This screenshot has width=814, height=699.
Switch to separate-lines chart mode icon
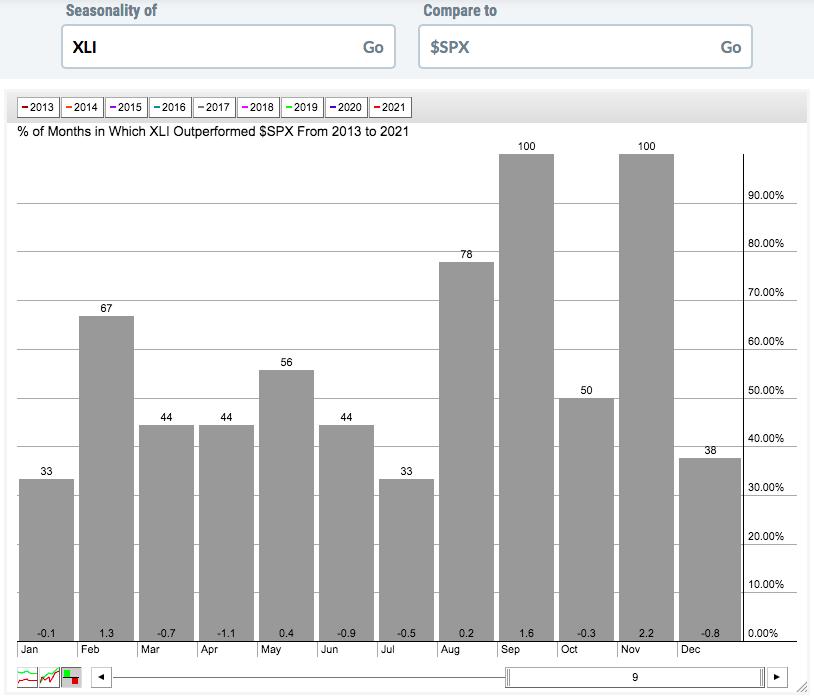coord(27,677)
